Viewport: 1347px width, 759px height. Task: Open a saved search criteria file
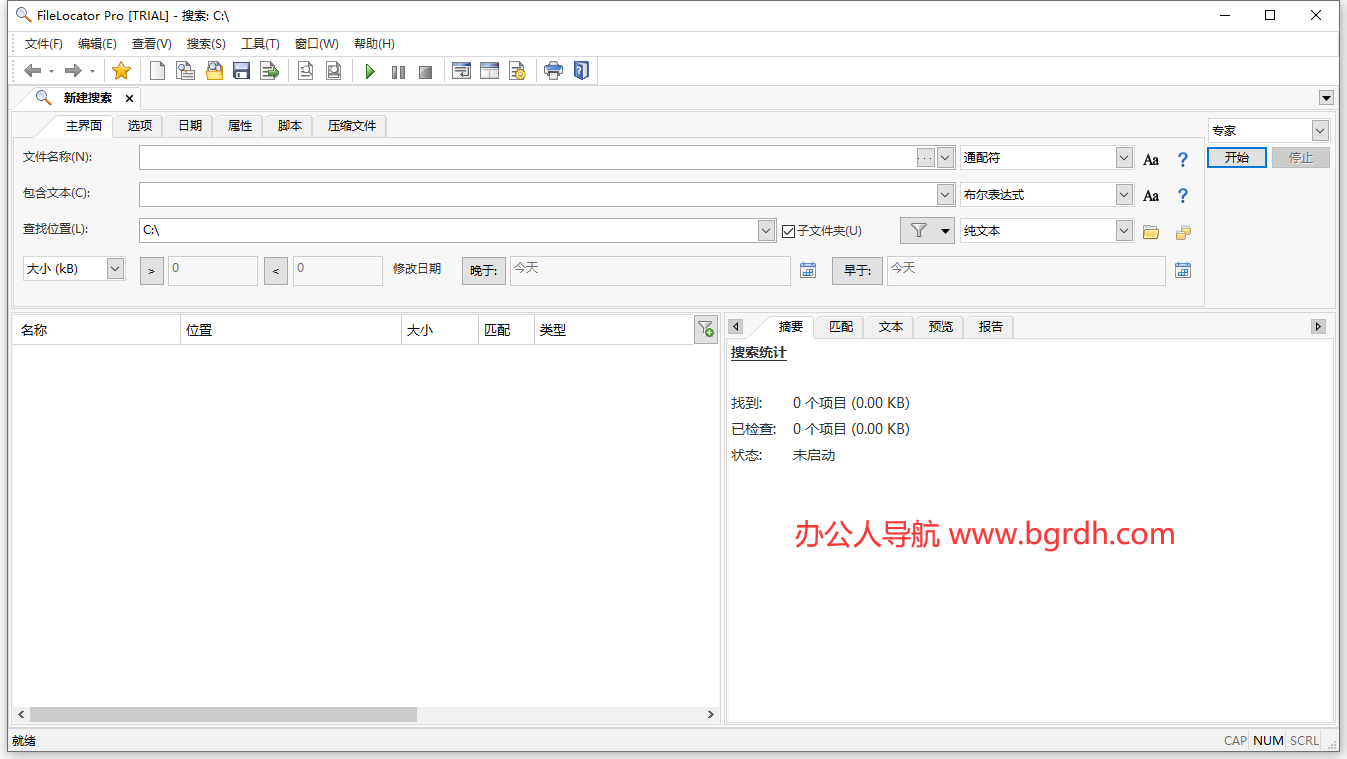pyautogui.click(x=214, y=70)
